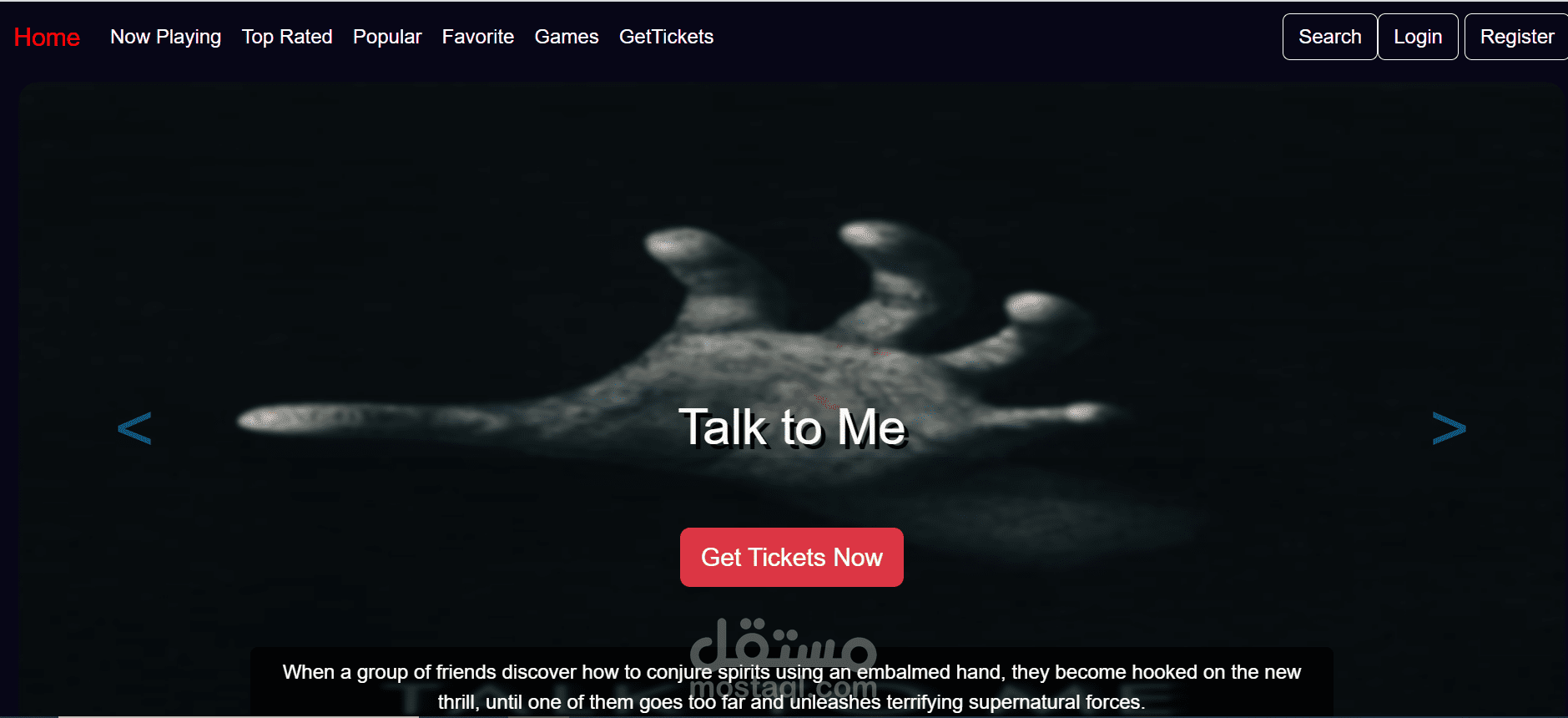Click the Register button
The width and height of the screenshot is (1568, 718).
pos(1516,37)
